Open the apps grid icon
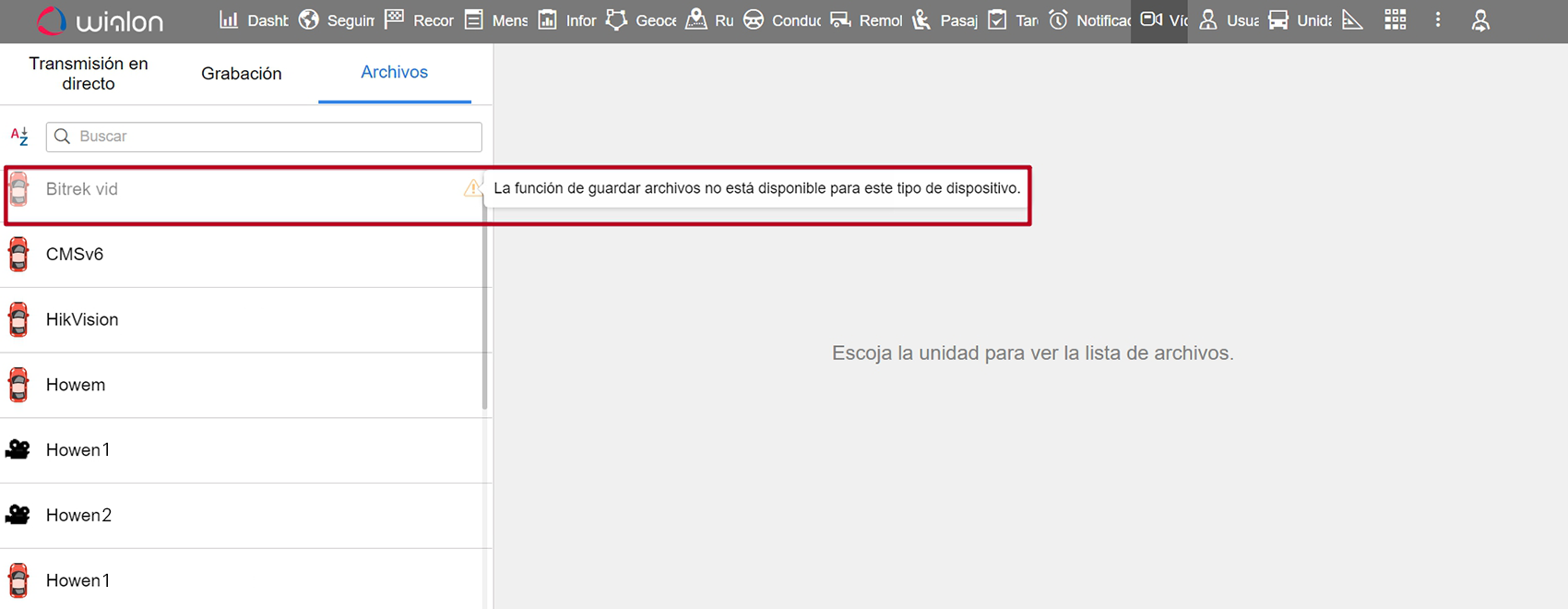 pyautogui.click(x=1395, y=19)
